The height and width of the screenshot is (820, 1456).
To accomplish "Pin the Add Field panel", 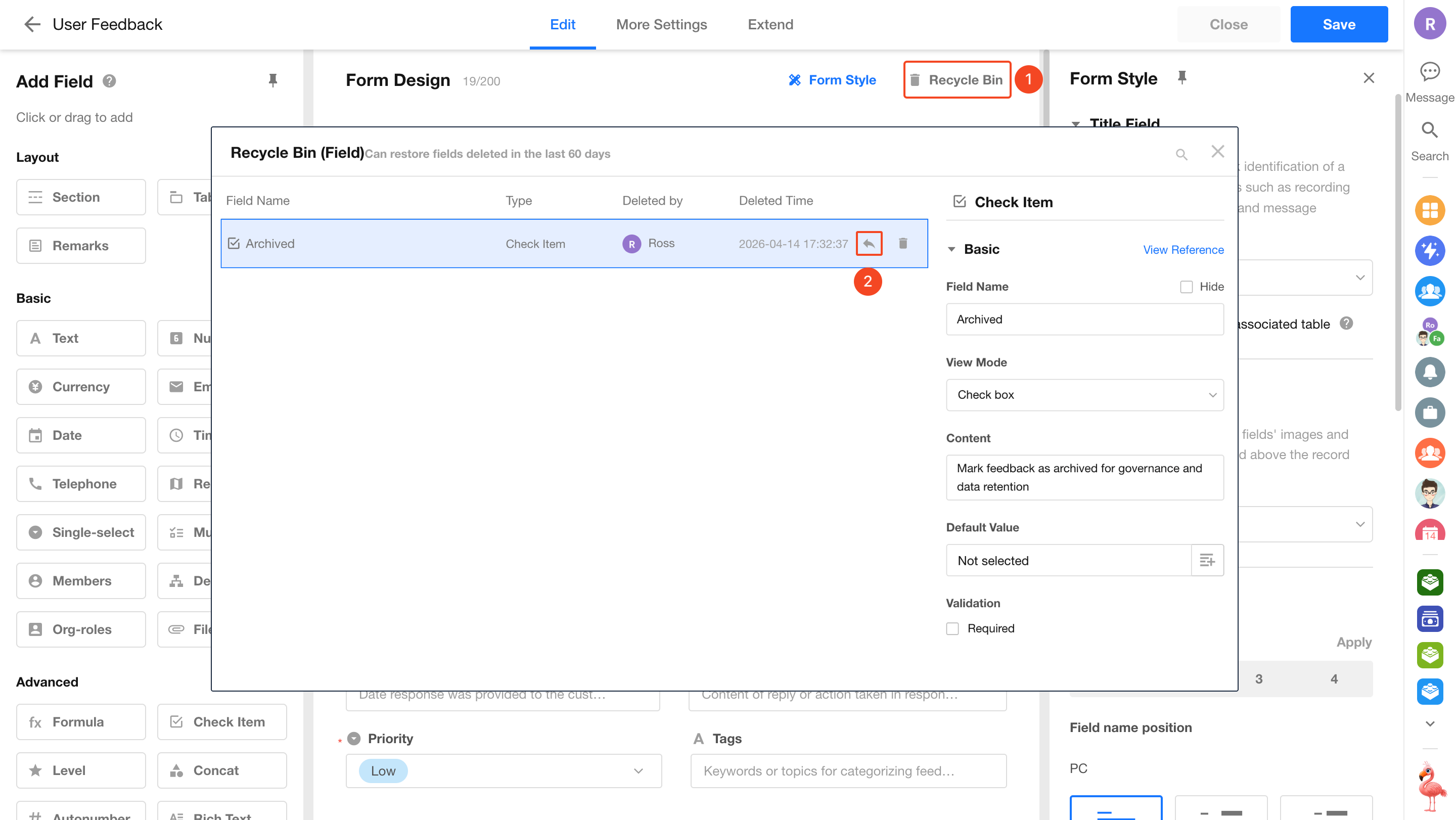I will 273,81.
